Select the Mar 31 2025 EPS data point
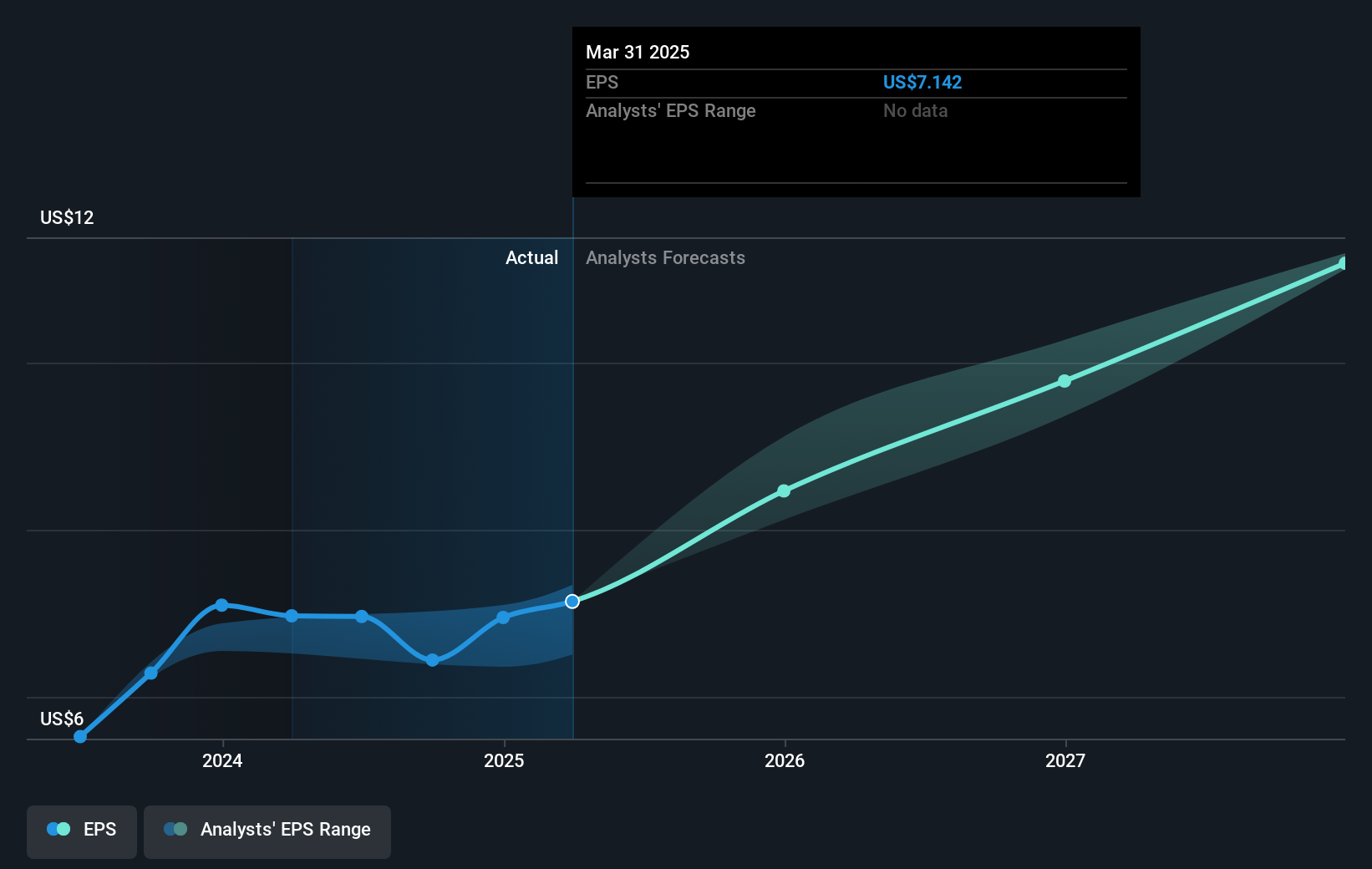 click(572, 602)
